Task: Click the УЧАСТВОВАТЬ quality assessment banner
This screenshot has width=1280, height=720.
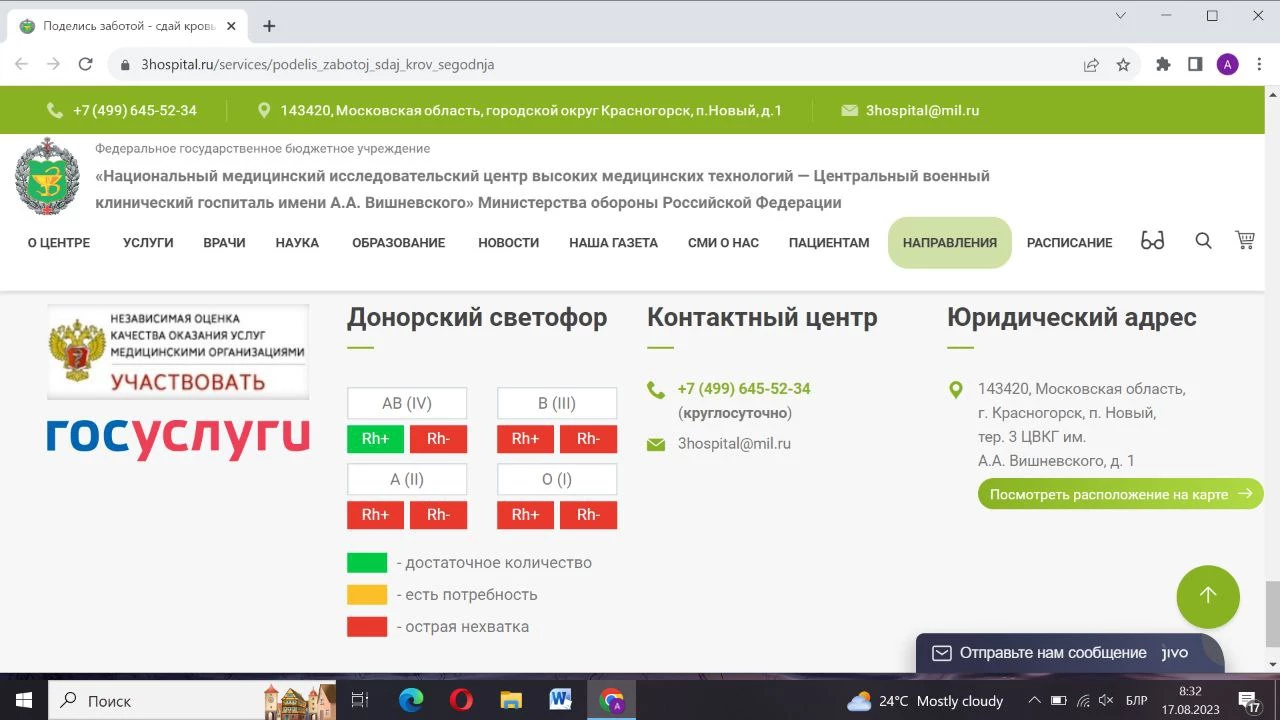Action: point(178,352)
